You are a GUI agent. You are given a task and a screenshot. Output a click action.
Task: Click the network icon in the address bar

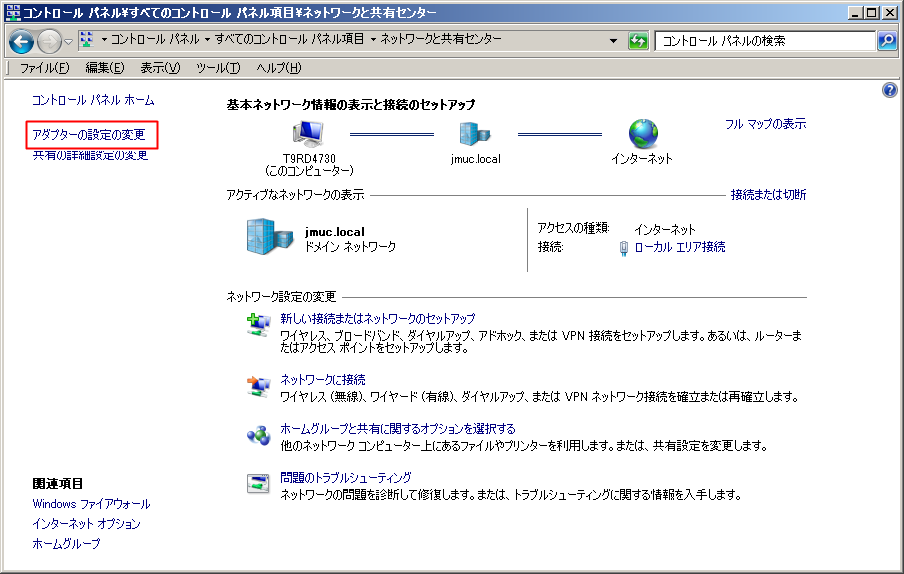[86, 40]
